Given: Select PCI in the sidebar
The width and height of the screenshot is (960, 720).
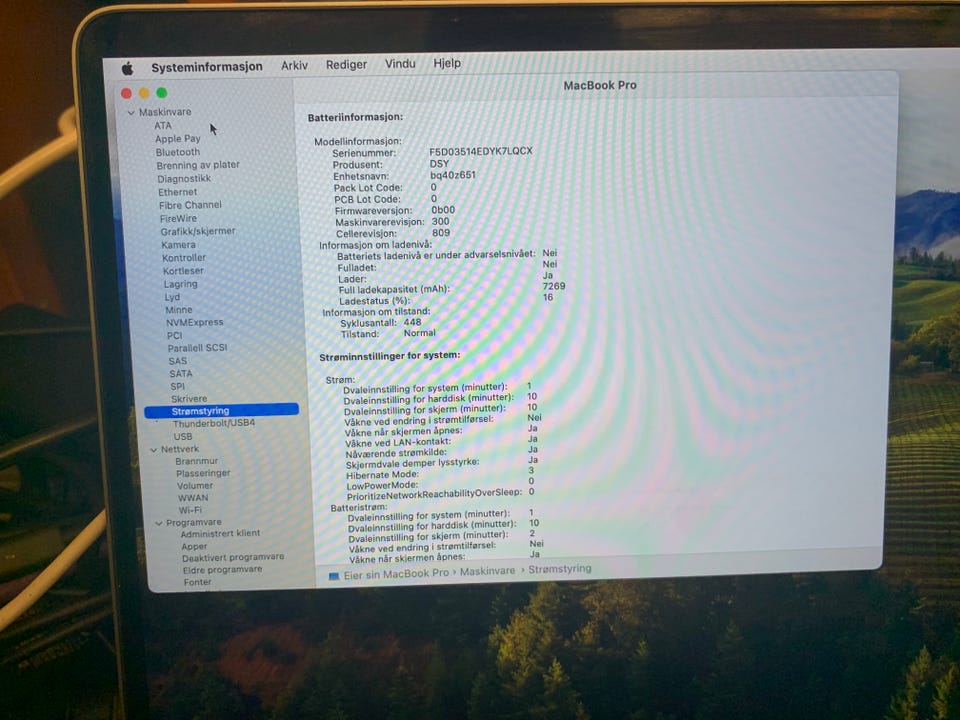Looking at the screenshot, I should point(174,336).
